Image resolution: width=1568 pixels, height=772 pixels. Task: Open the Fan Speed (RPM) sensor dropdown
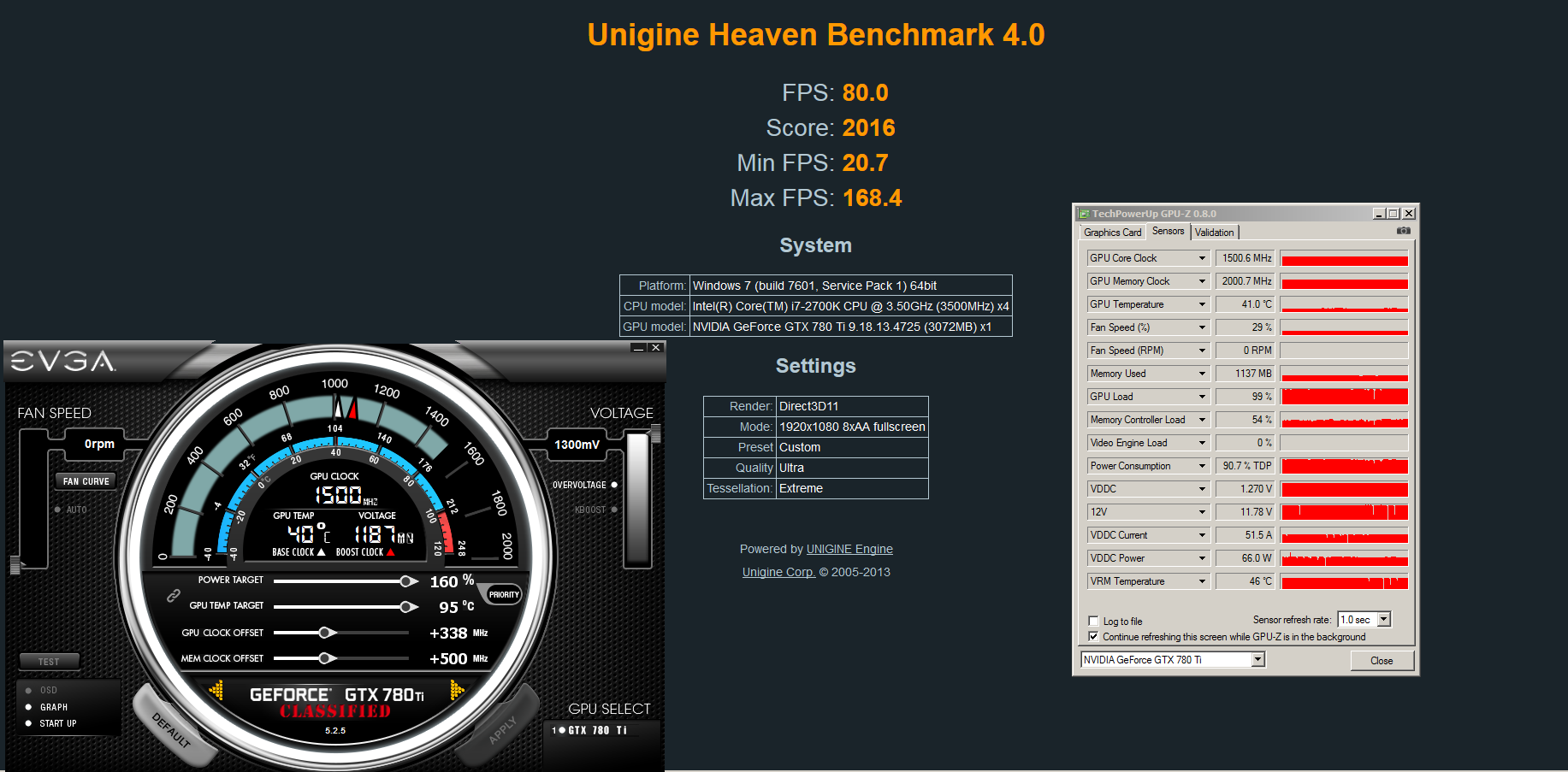click(1202, 351)
